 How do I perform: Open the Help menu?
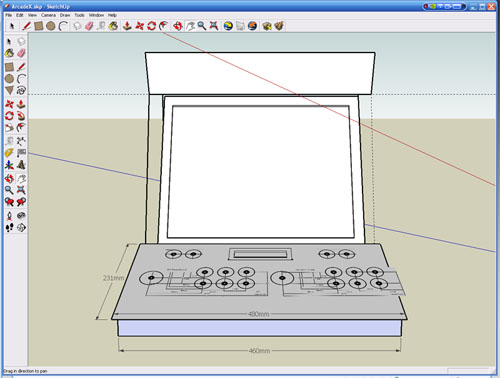tap(112, 15)
